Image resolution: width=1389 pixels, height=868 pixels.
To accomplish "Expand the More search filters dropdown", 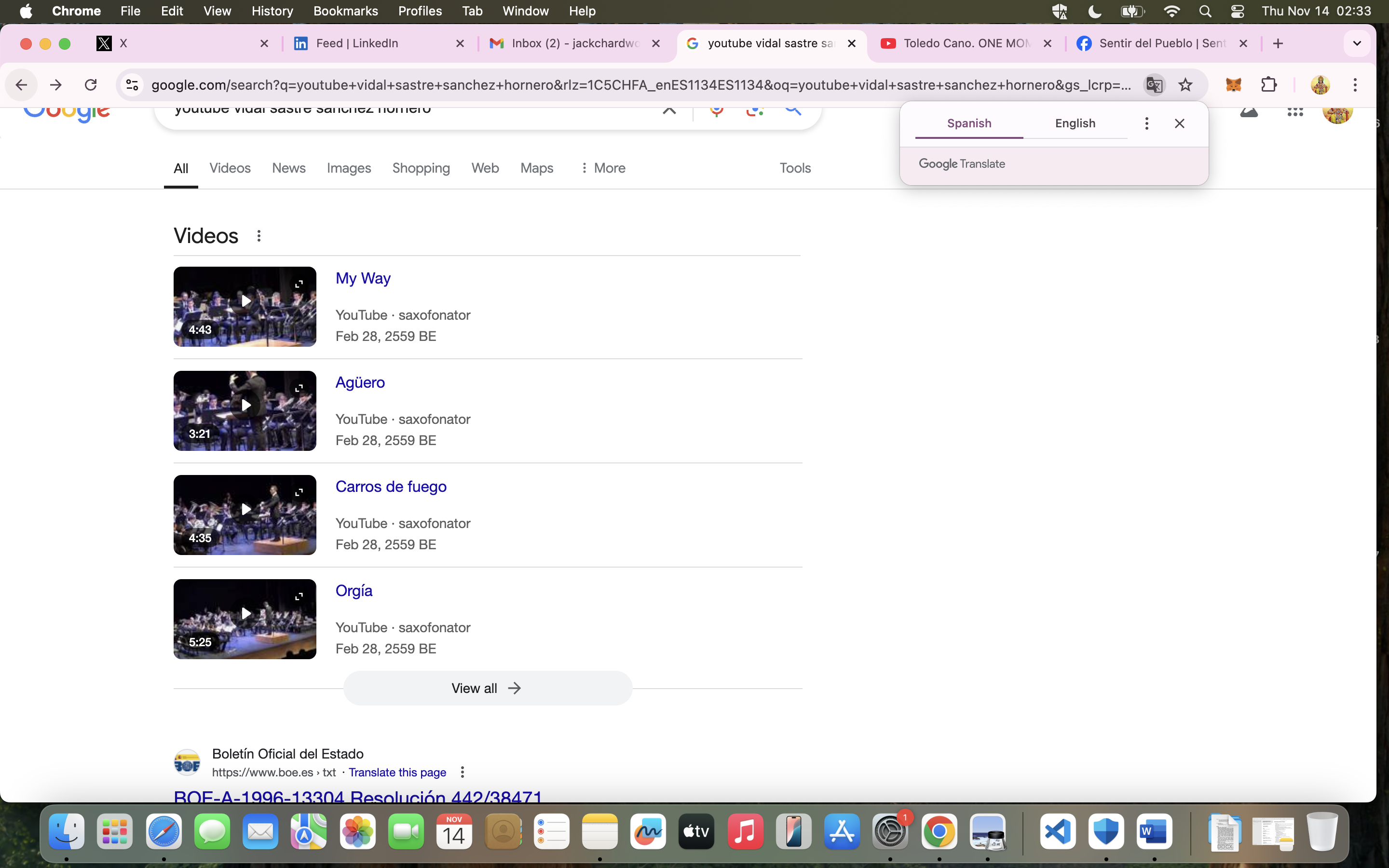I will (x=603, y=168).
